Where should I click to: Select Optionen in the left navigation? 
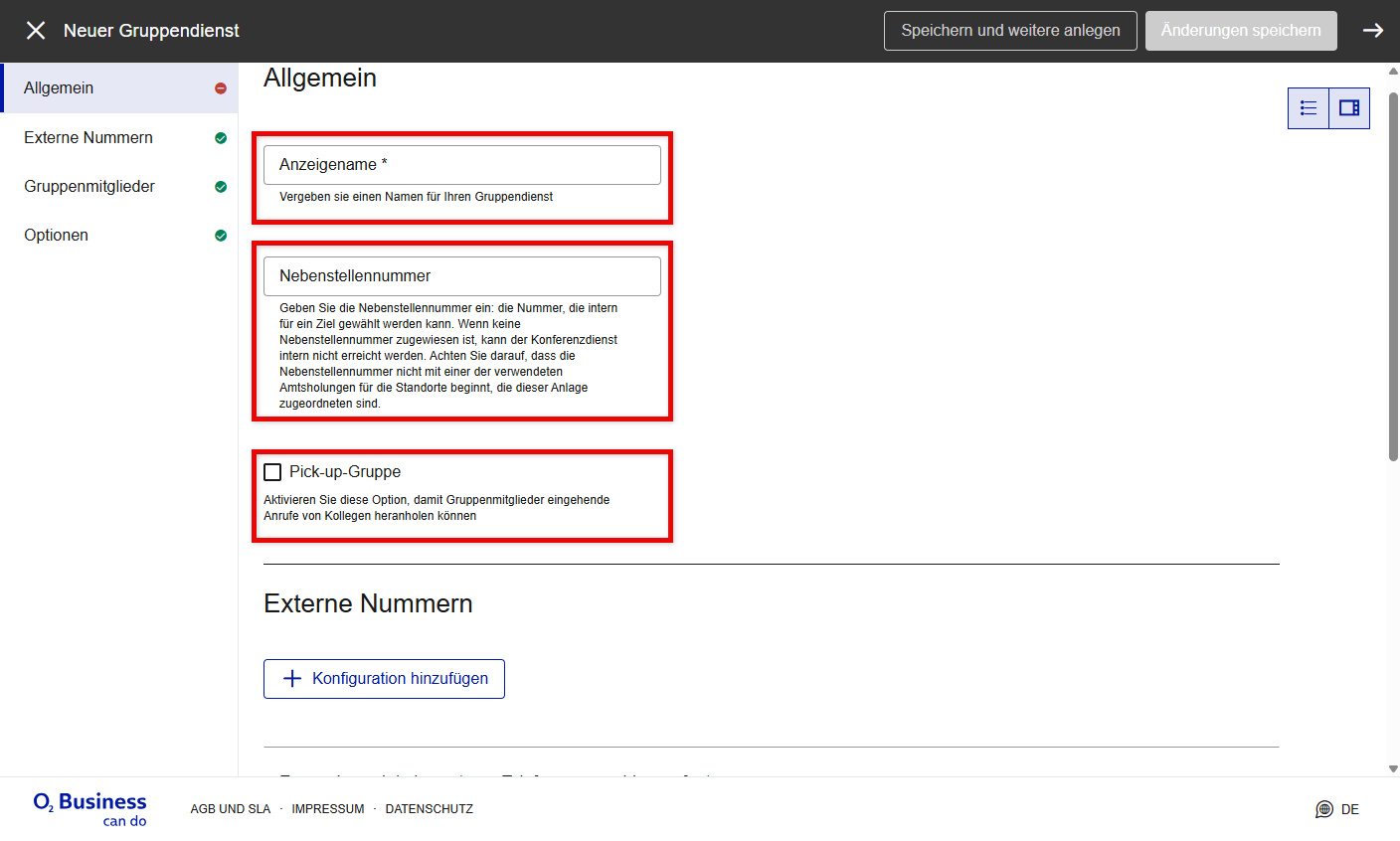coord(57,236)
